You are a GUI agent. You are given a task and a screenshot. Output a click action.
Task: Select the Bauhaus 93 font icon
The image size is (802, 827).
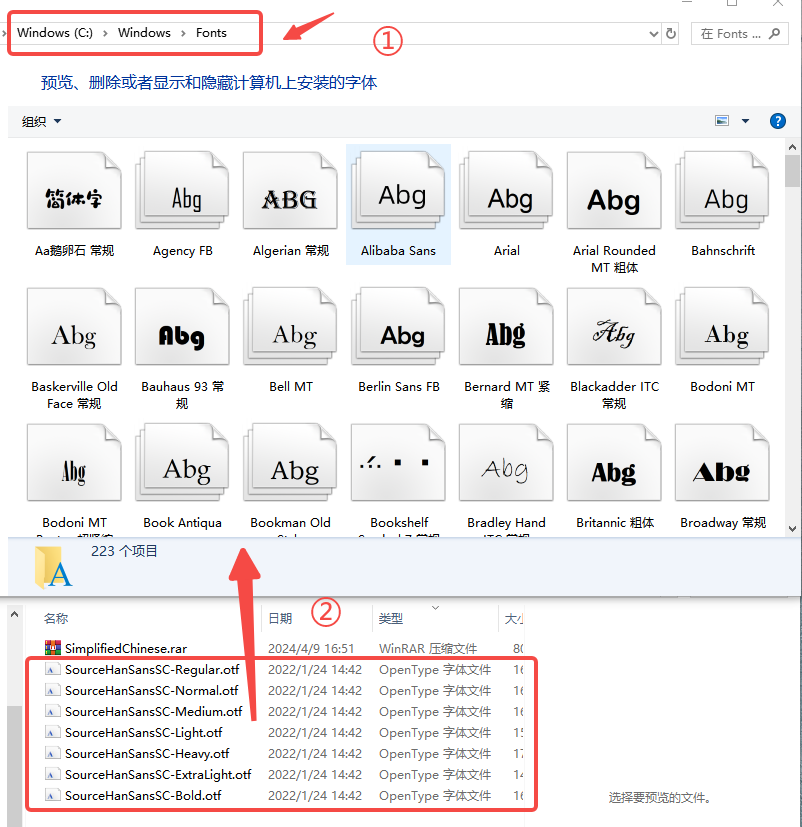click(182, 326)
